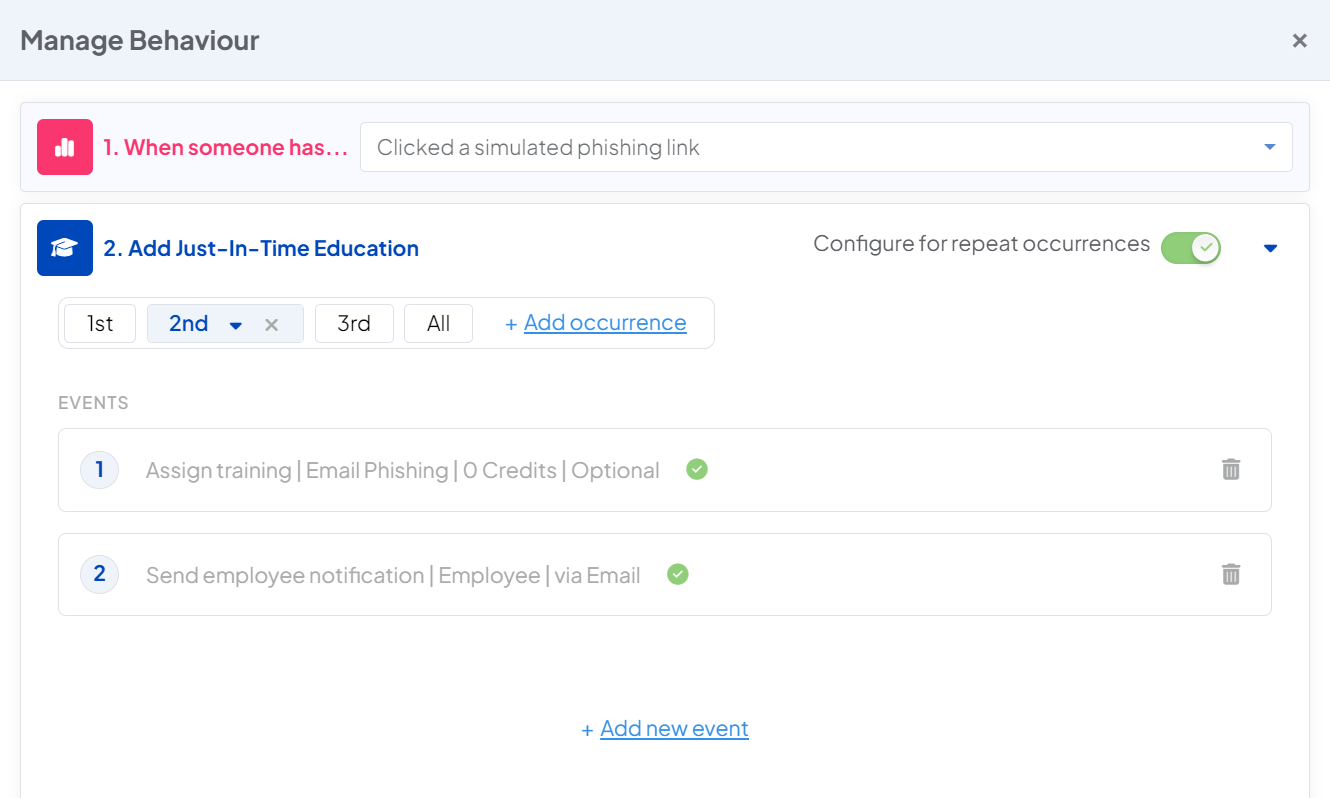Select the 3rd occurrence tab
This screenshot has height=798, width=1330.
coord(354,323)
